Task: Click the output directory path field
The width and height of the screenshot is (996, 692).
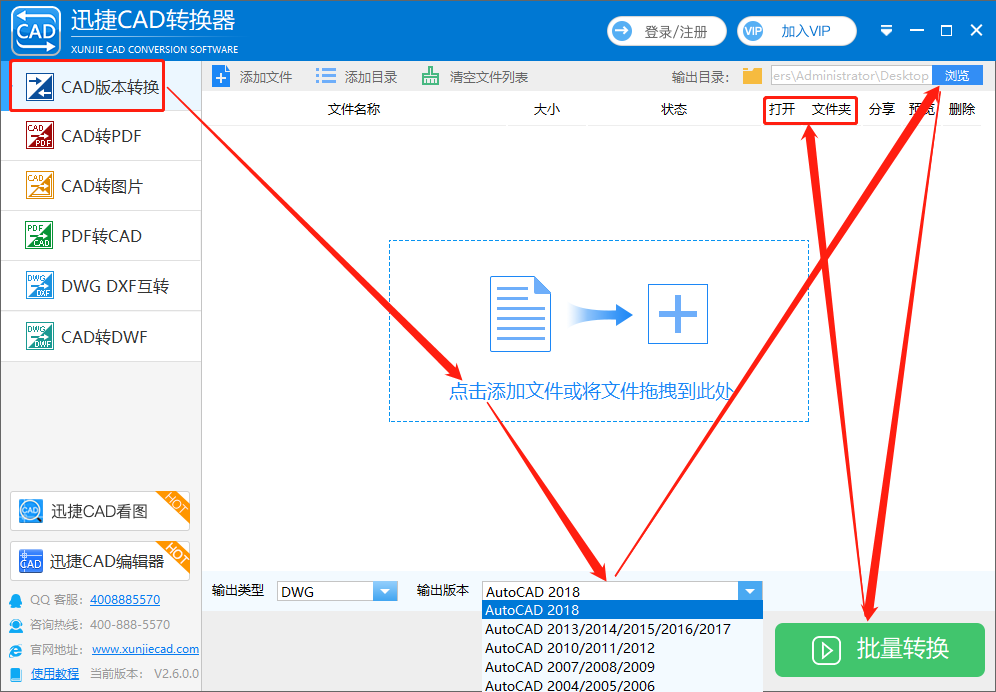Action: 852,76
